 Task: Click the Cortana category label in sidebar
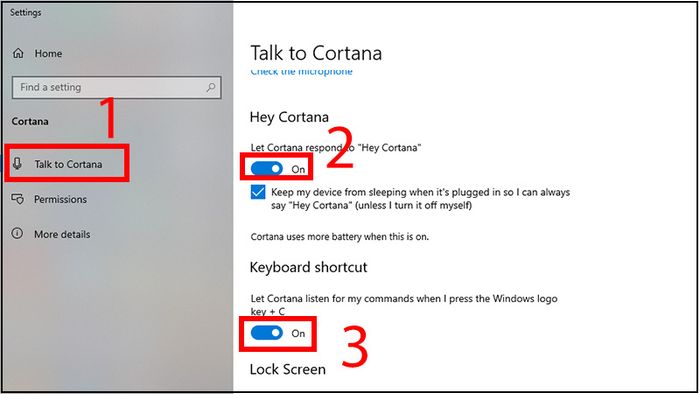[30, 121]
